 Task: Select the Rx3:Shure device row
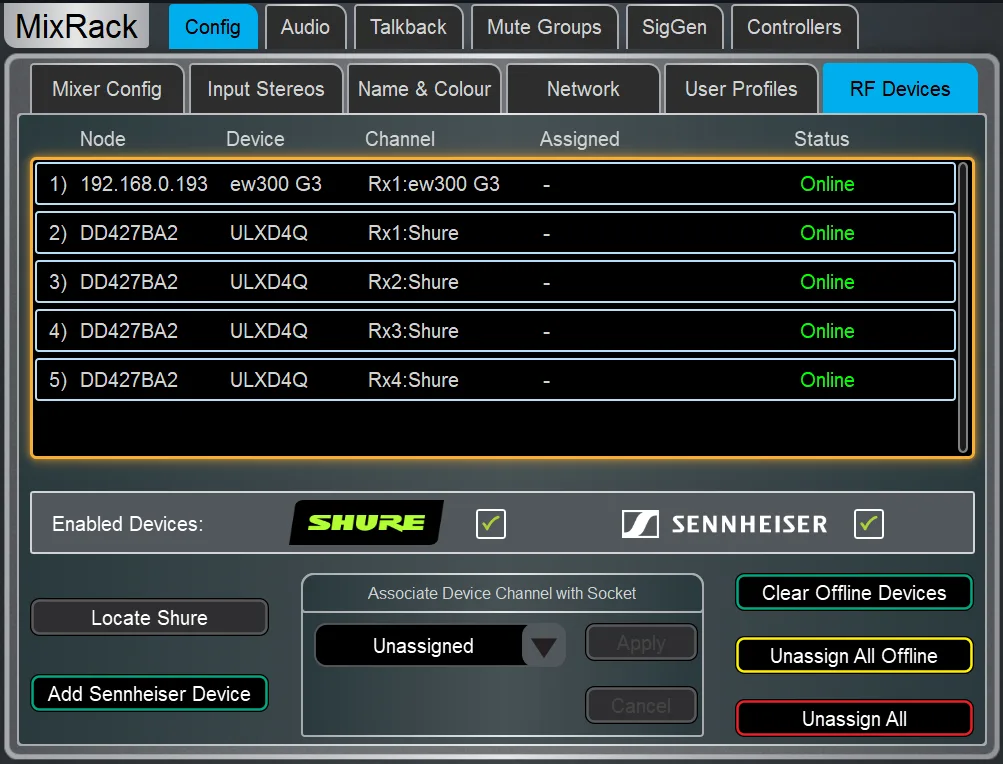point(495,331)
